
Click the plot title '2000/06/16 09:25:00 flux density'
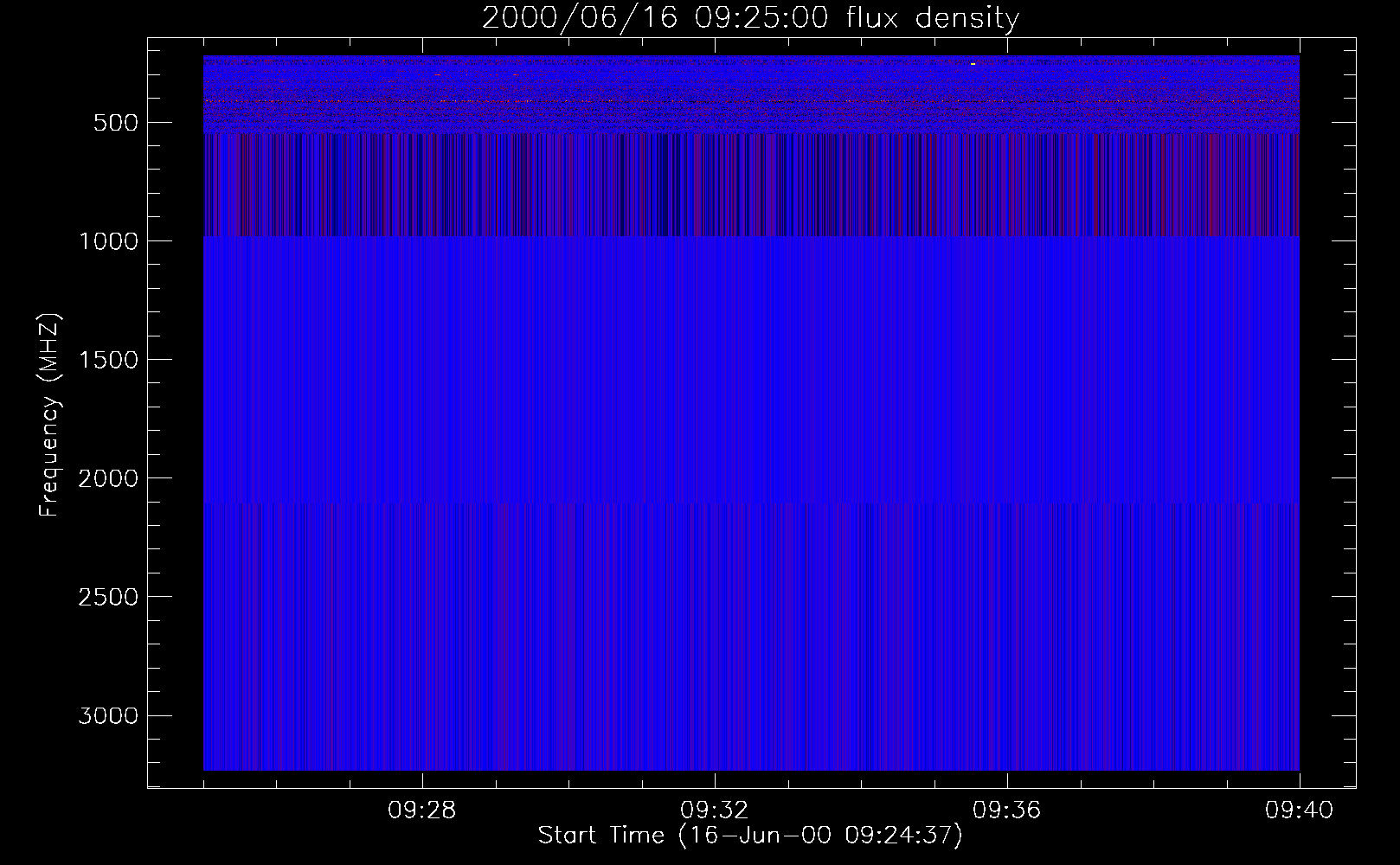click(x=750, y=17)
